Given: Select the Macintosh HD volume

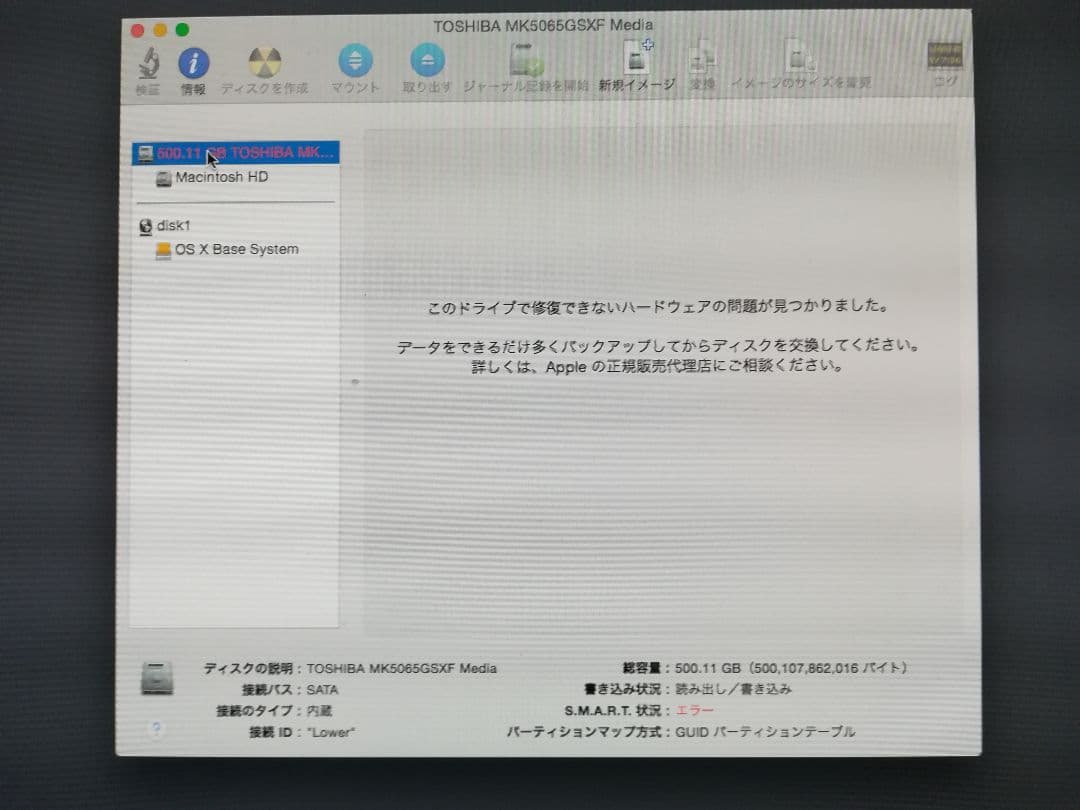Looking at the screenshot, I should (222, 177).
